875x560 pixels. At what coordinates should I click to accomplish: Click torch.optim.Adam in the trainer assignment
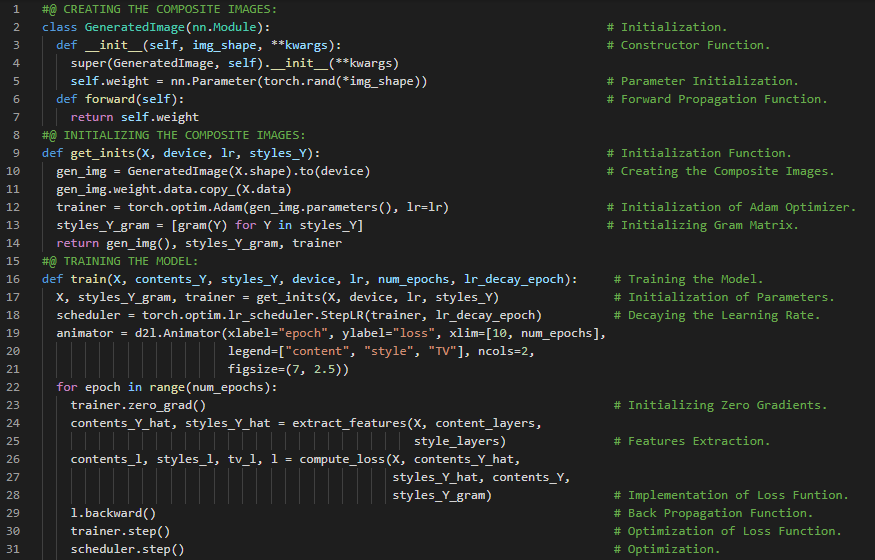(x=178, y=207)
